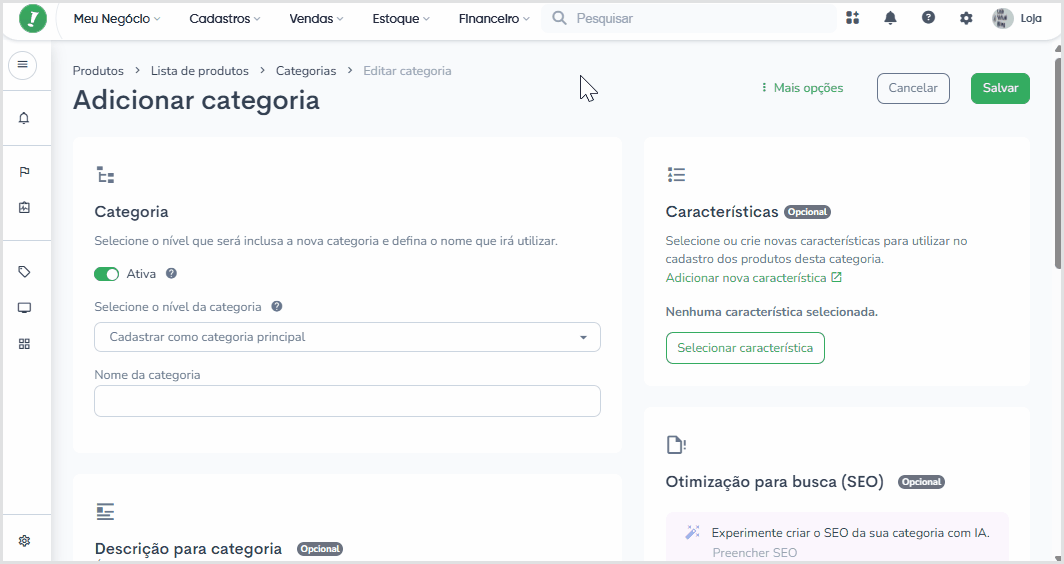
Task: Click the sidebar flag icon
Action: pos(24,172)
